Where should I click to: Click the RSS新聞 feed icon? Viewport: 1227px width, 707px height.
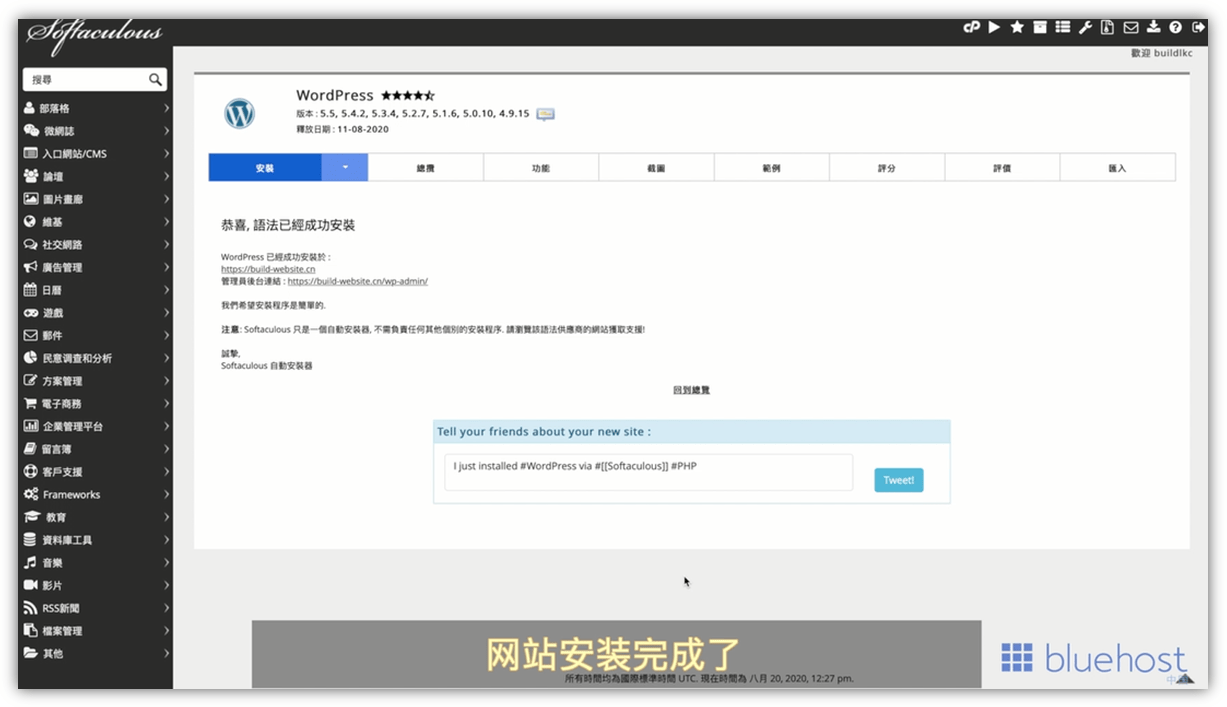(x=30, y=608)
